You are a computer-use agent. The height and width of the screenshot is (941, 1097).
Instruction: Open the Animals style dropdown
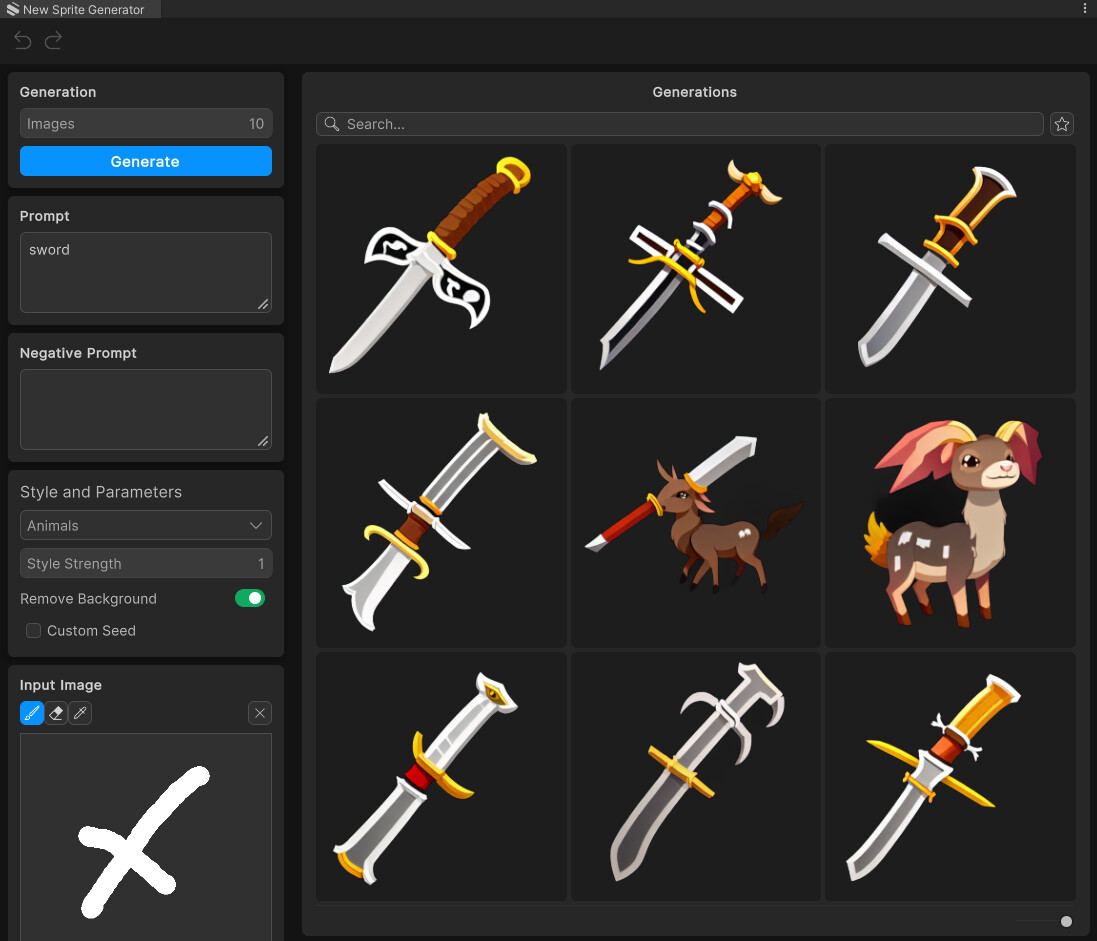click(145, 525)
